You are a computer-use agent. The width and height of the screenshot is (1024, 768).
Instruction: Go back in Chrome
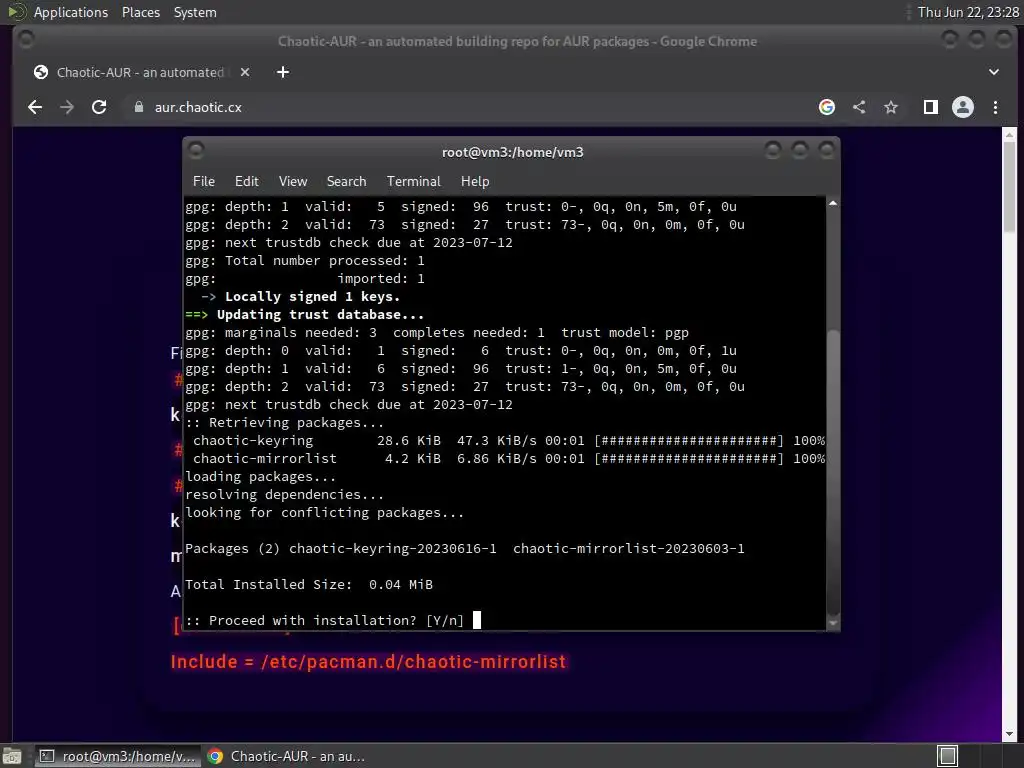click(35, 107)
